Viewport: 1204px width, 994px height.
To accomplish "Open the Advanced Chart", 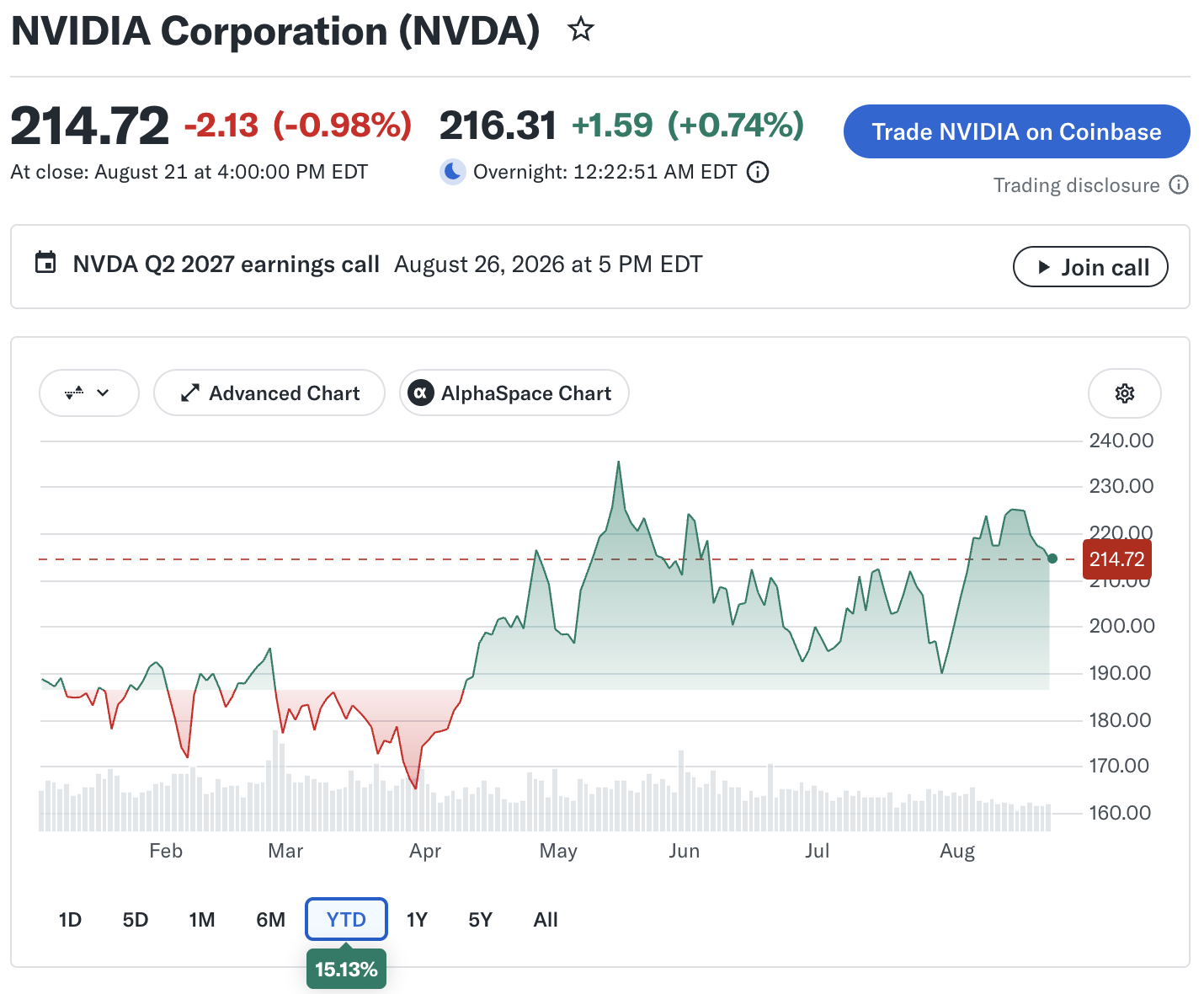I will pyautogui.click(x=269, y=393).
